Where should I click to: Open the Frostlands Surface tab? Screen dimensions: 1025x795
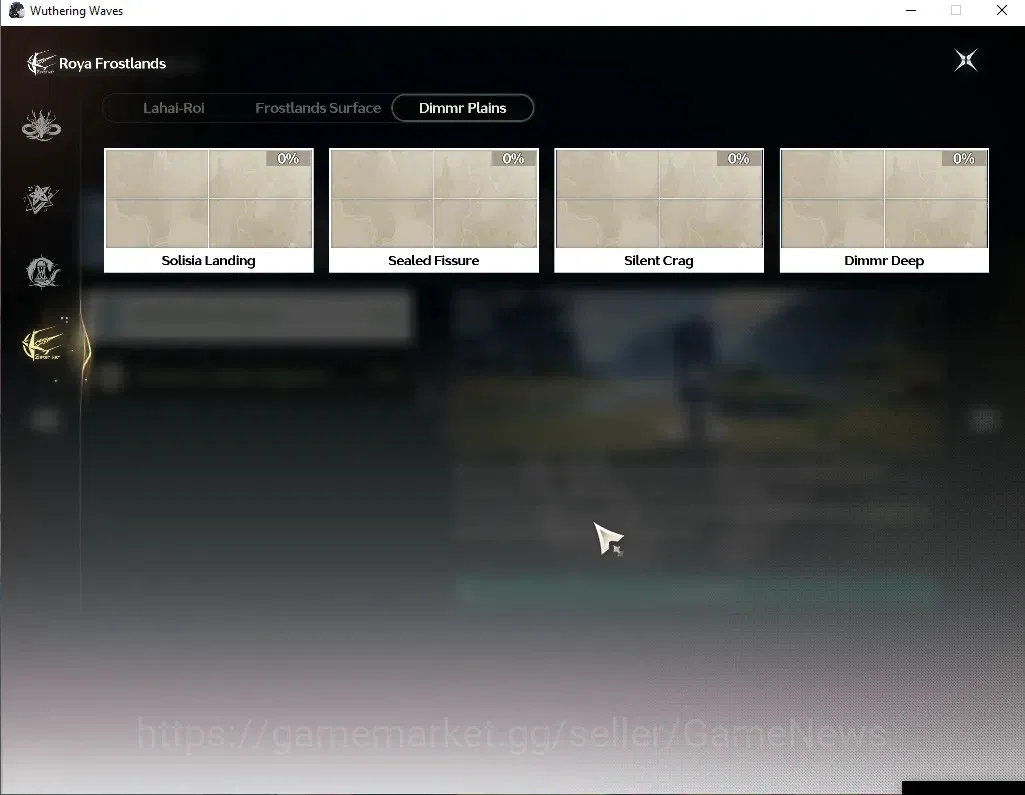pos(318,108)
